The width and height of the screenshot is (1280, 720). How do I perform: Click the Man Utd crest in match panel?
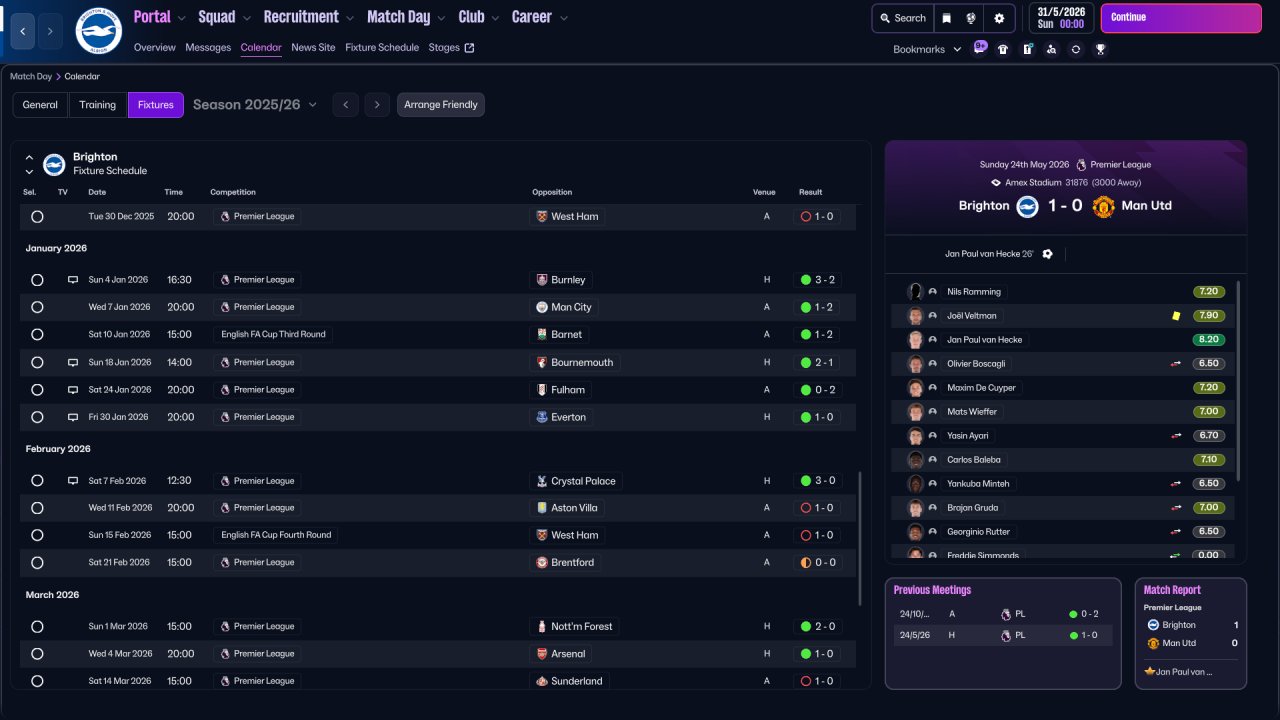tap(1103, 206)
